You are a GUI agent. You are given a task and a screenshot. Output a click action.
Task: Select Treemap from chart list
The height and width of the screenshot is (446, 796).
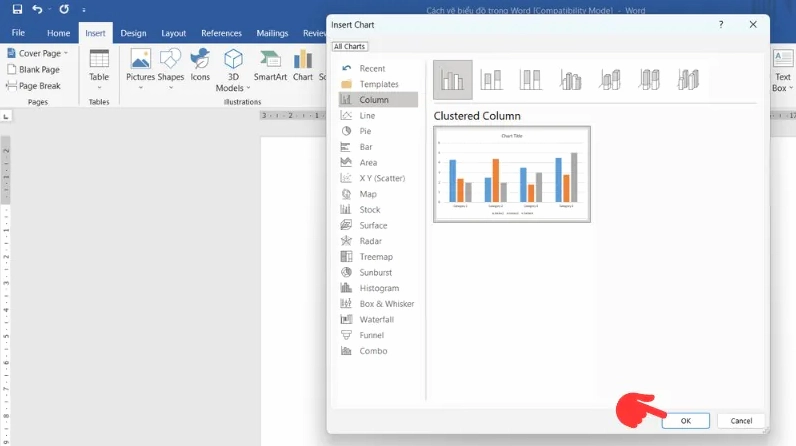click(x=378, y=257)
